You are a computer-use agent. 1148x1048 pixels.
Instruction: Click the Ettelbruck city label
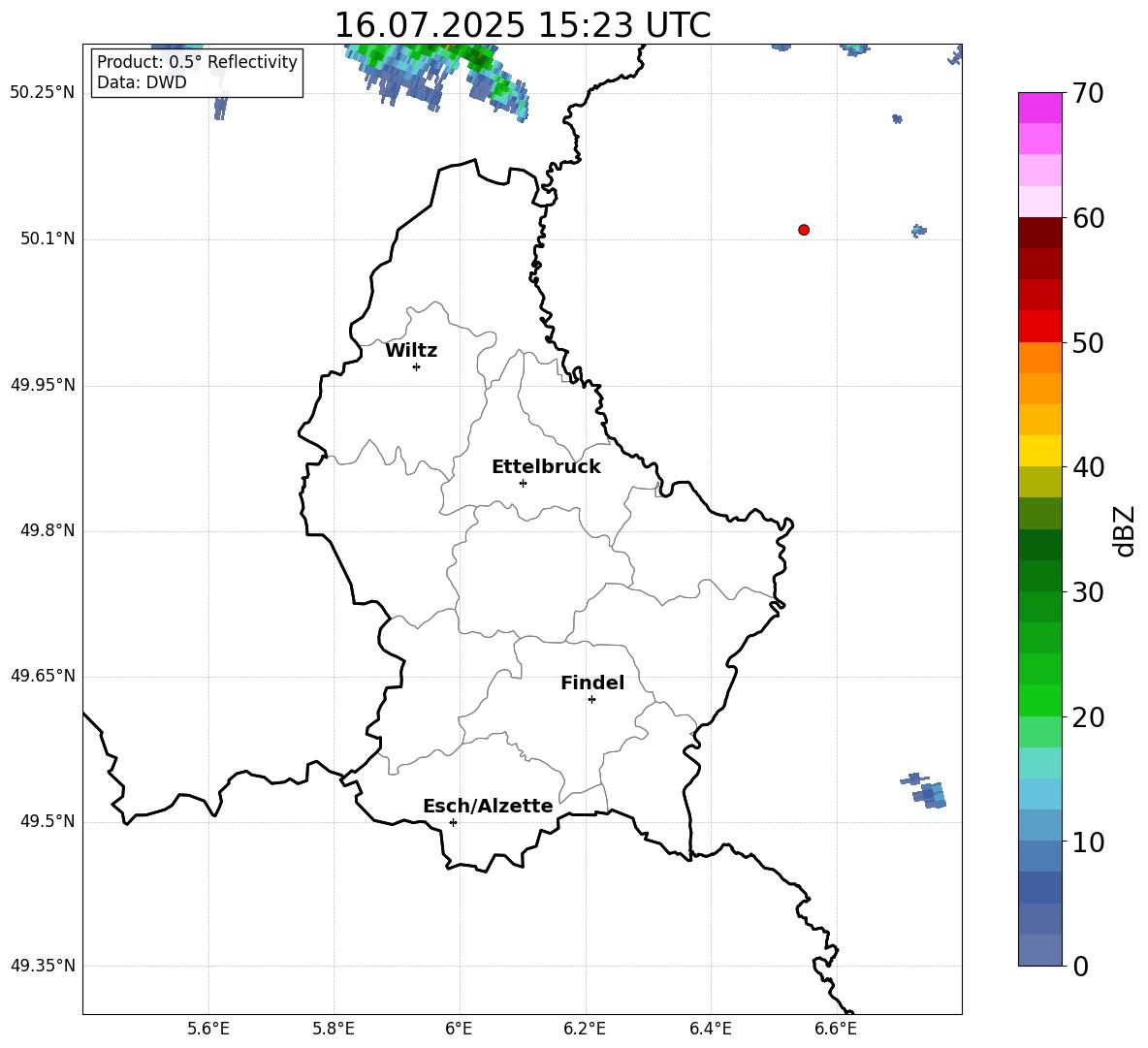pyautogui.click(x=546, y=467)
